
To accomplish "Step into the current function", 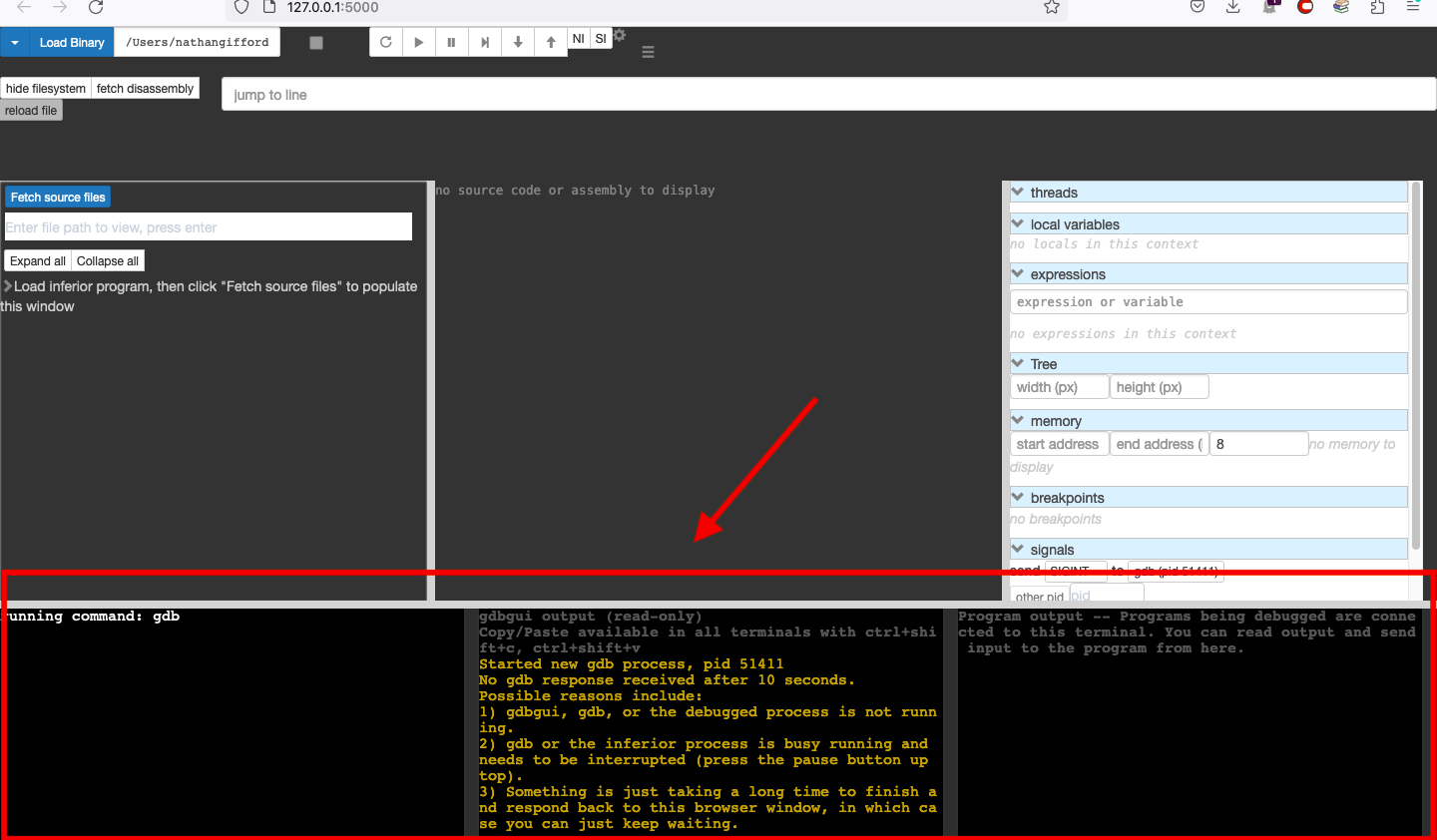I will point(517,42).
